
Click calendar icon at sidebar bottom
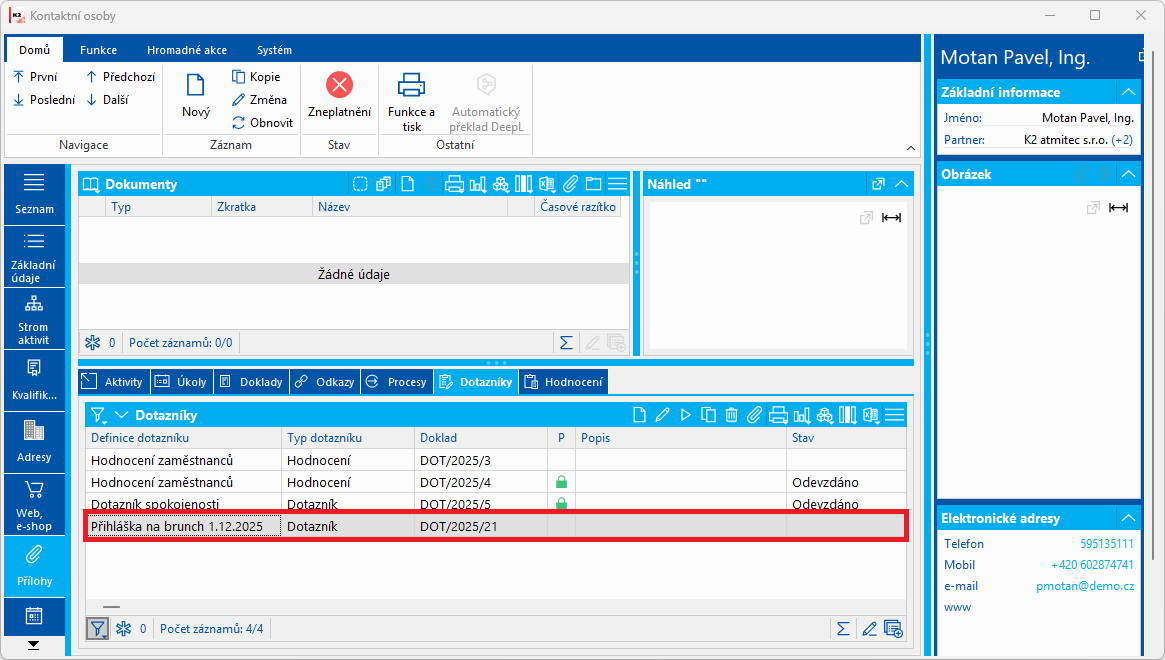click(x=34, y=615)
